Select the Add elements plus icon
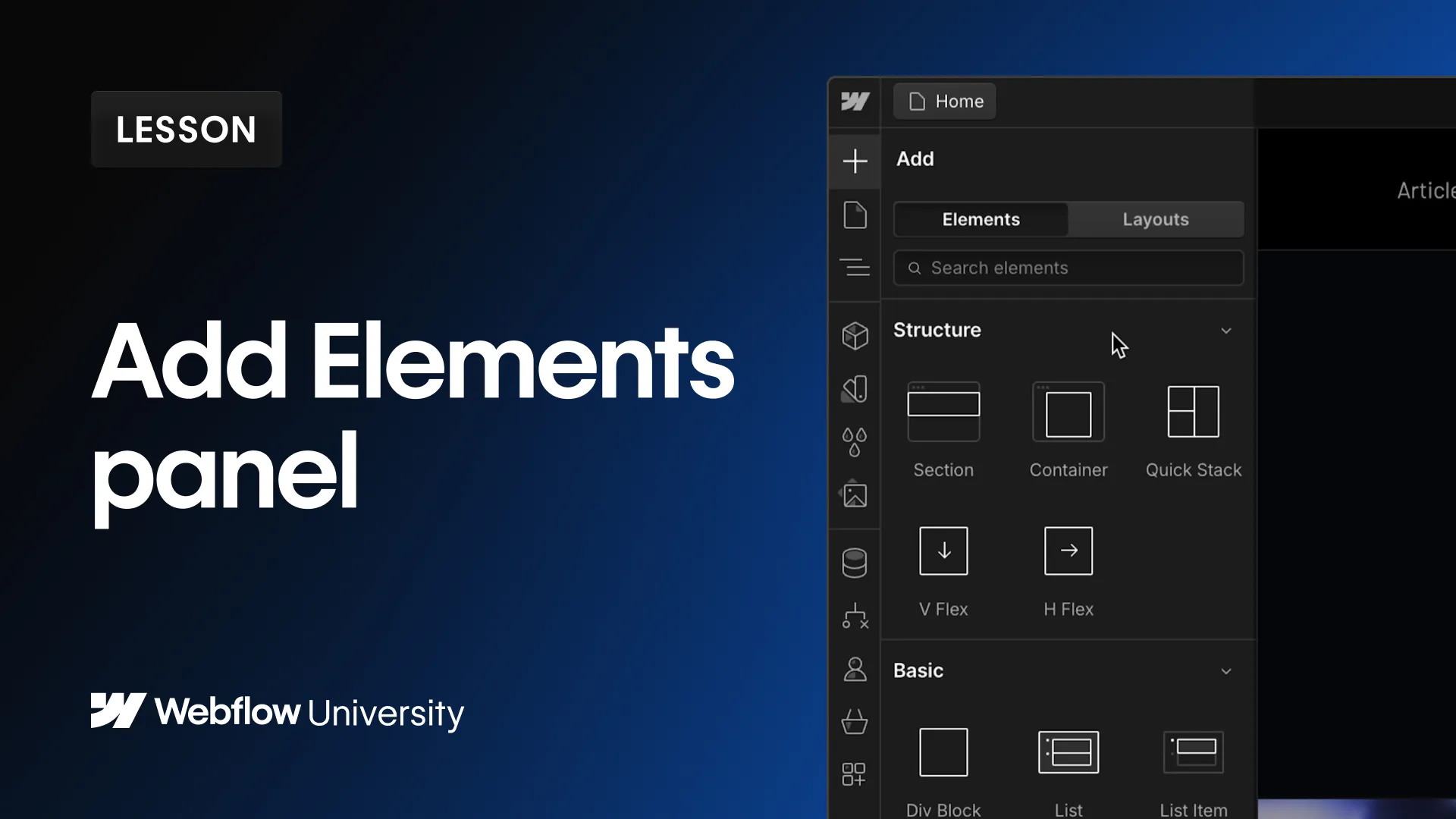The height and width of the screenshot is (819, 1456). pos(855,161)
